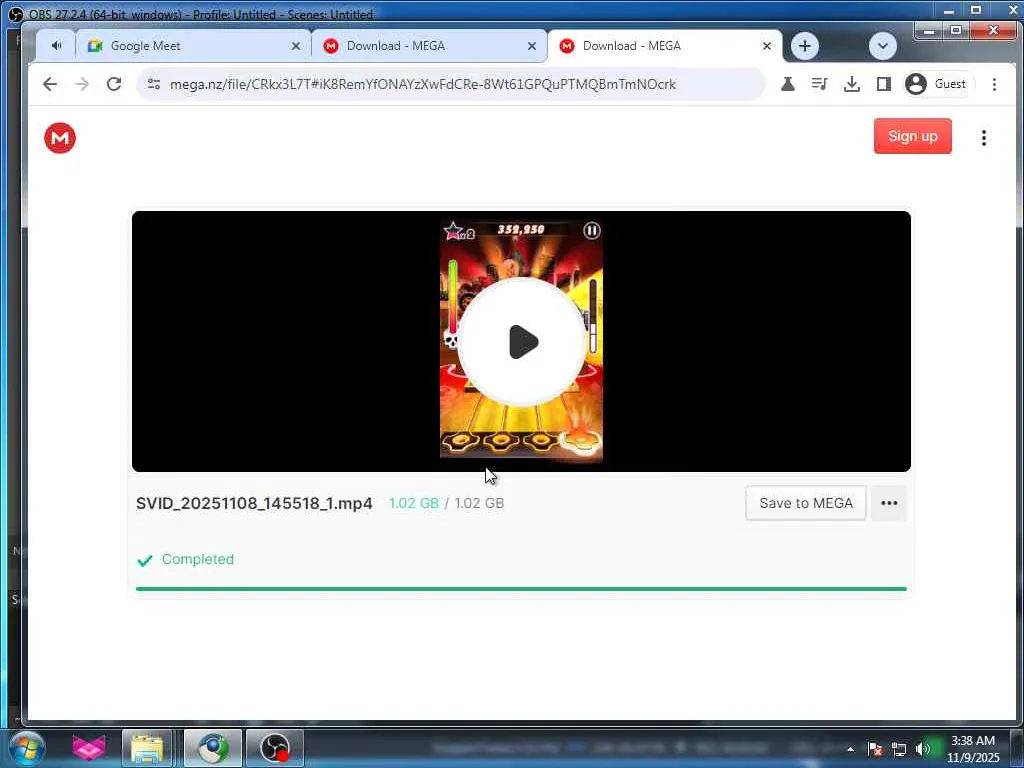The image size is (1024, 768).
Task: Reload the page with the refresh icon
Action: [114, 84]
